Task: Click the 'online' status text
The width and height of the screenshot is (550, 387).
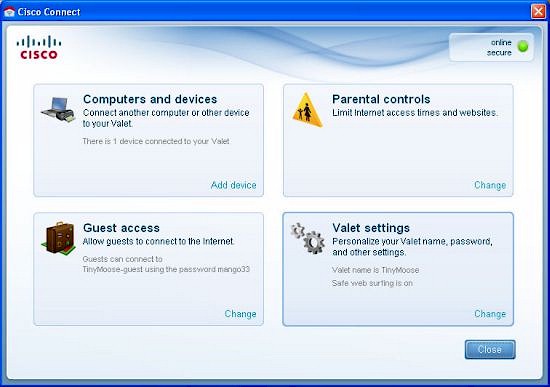Action: 501,42
